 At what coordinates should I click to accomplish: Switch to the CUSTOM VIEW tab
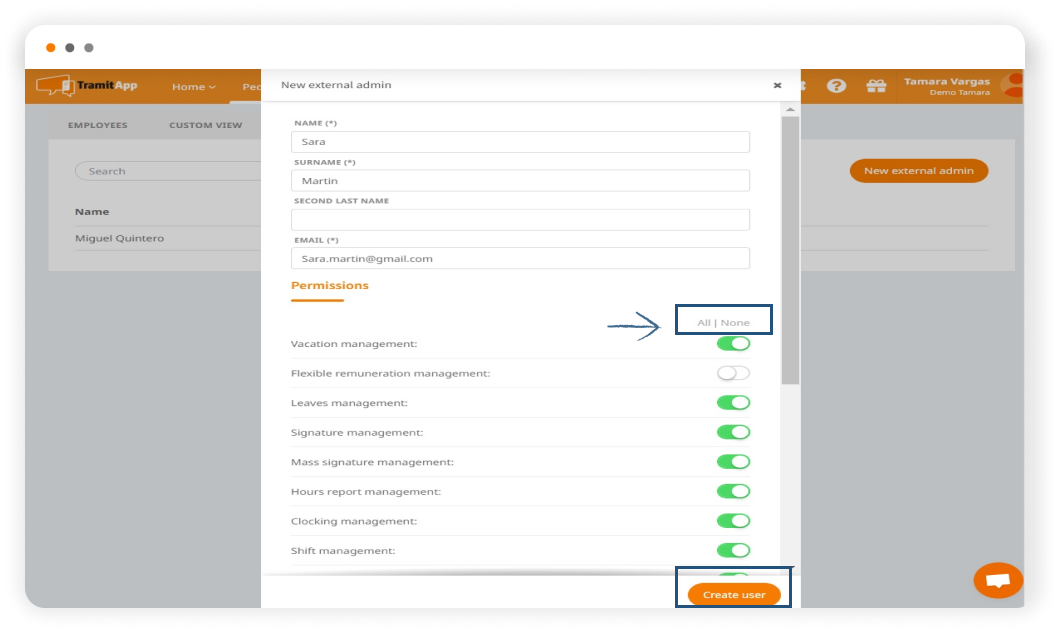click(205, 125)
